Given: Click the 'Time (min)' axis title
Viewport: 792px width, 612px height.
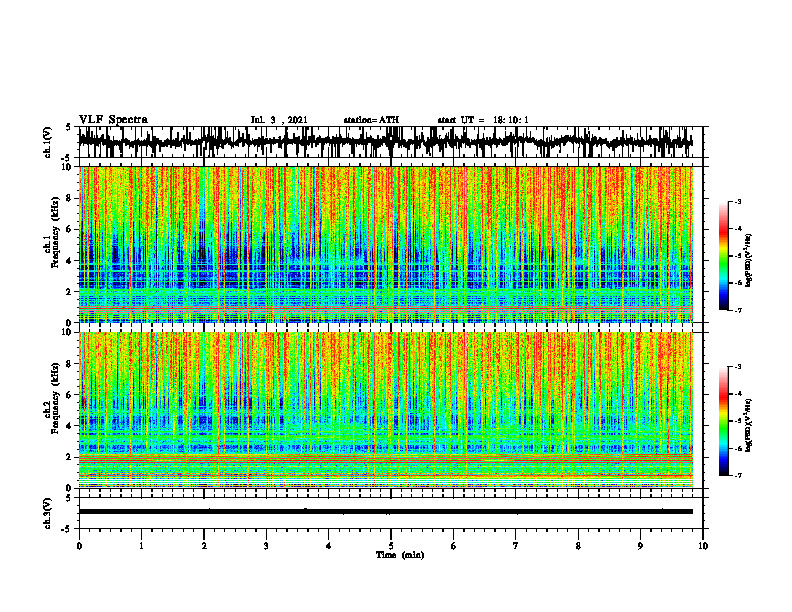Looking at the screenshot, I should pos(400,555).
